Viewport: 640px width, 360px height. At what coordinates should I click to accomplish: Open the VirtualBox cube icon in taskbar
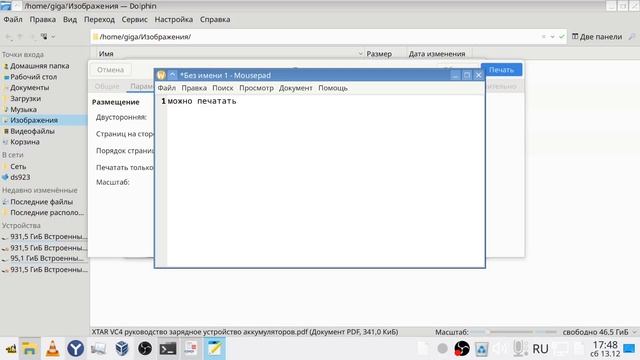(122, 349)
